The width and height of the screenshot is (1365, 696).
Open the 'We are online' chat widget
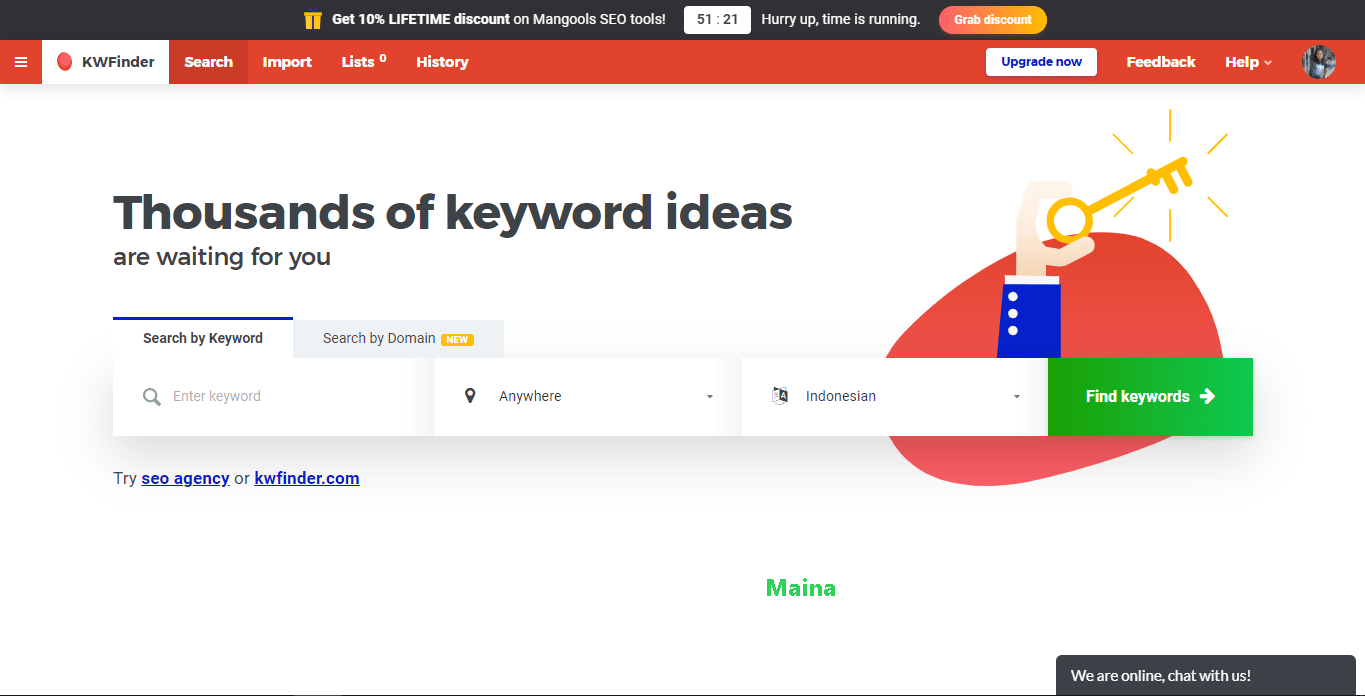[x=1206, y=676]
